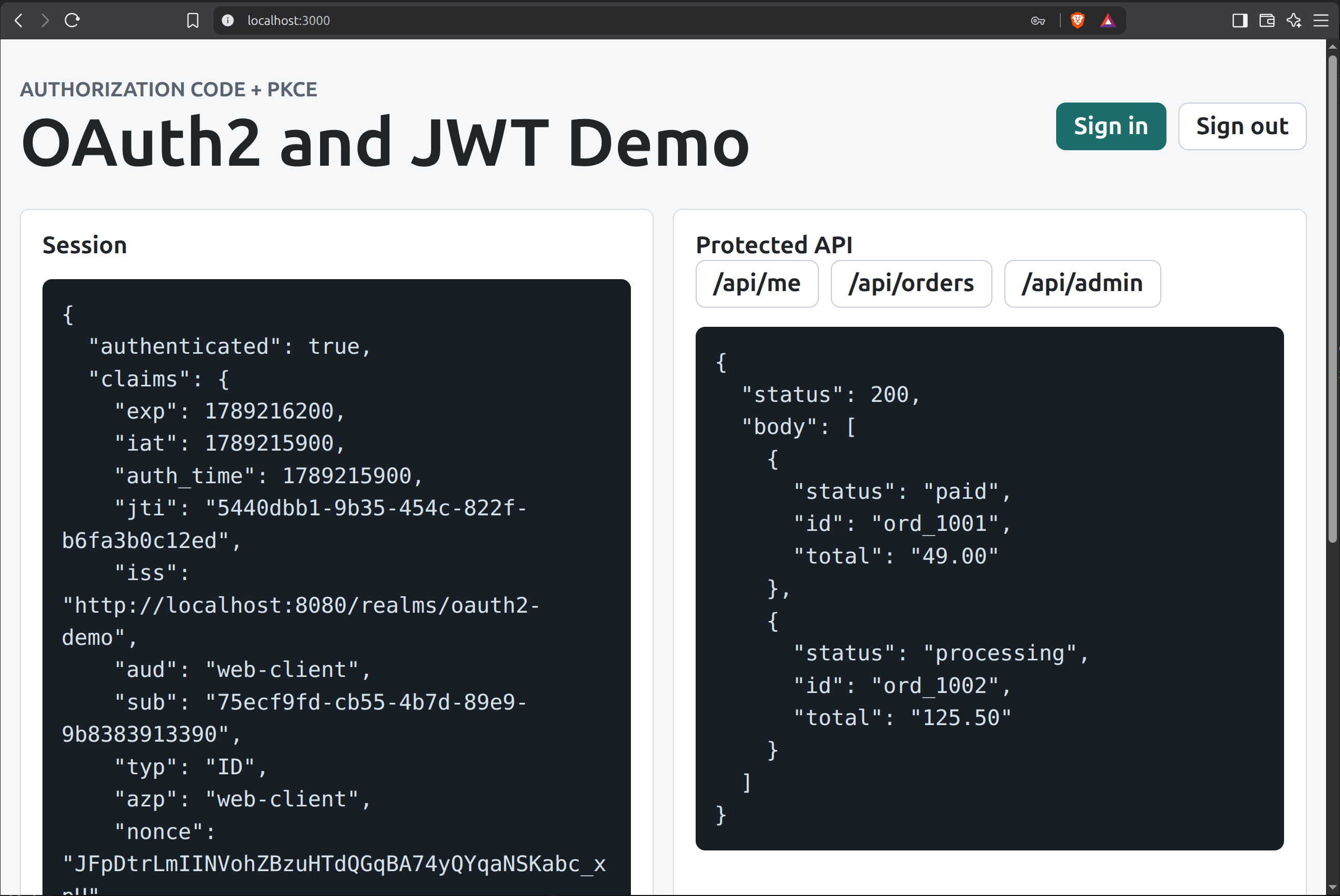This screenshot has height=896, width=1340.
Task: Click the "status": "paid" line
Action: tap(902, 492)
